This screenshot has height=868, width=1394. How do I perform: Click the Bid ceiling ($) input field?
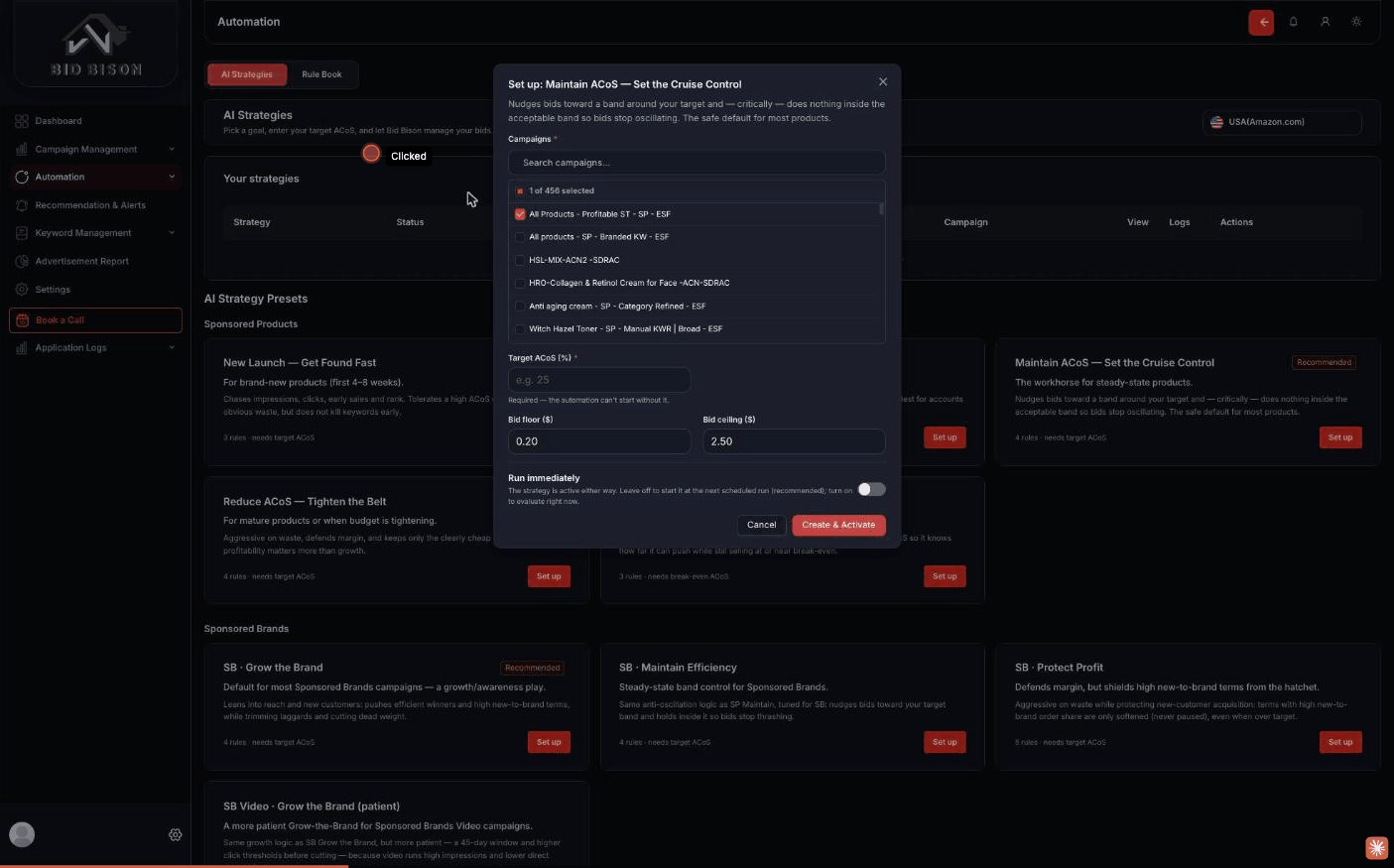tap(794, 441)
